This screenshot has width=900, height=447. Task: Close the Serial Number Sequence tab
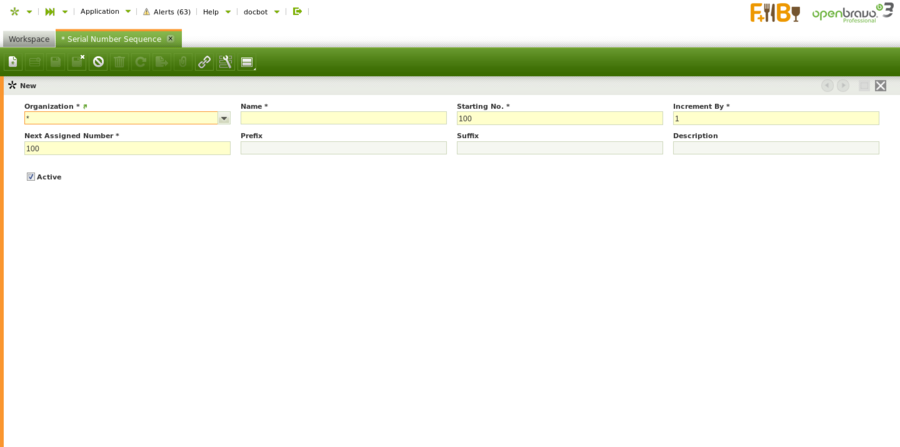click(170, 38)
